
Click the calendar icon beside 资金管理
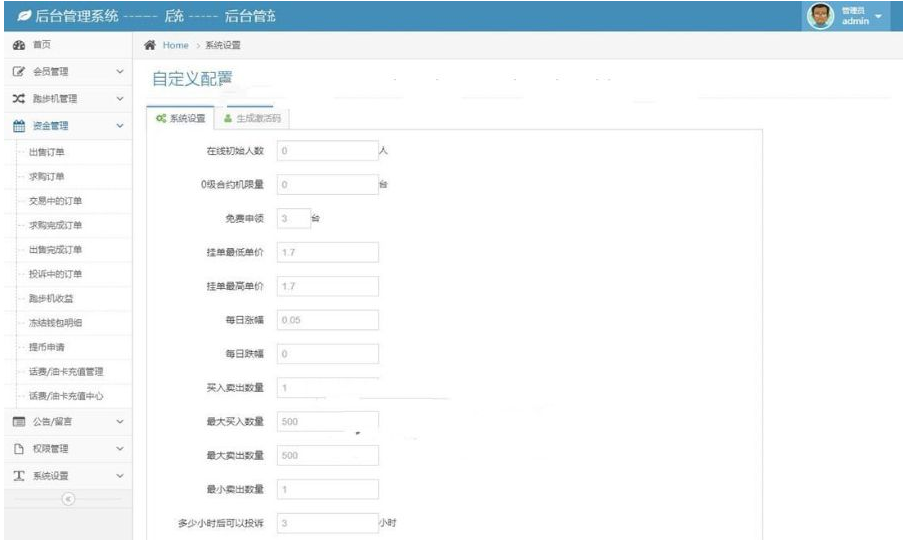tap(18, 126)
